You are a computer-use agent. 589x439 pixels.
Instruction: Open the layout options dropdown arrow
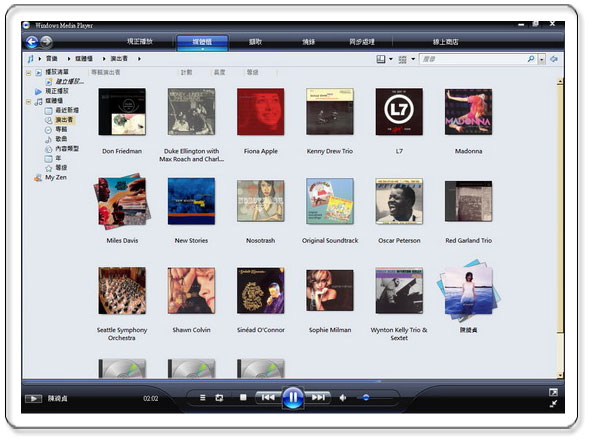coord(391,59)
